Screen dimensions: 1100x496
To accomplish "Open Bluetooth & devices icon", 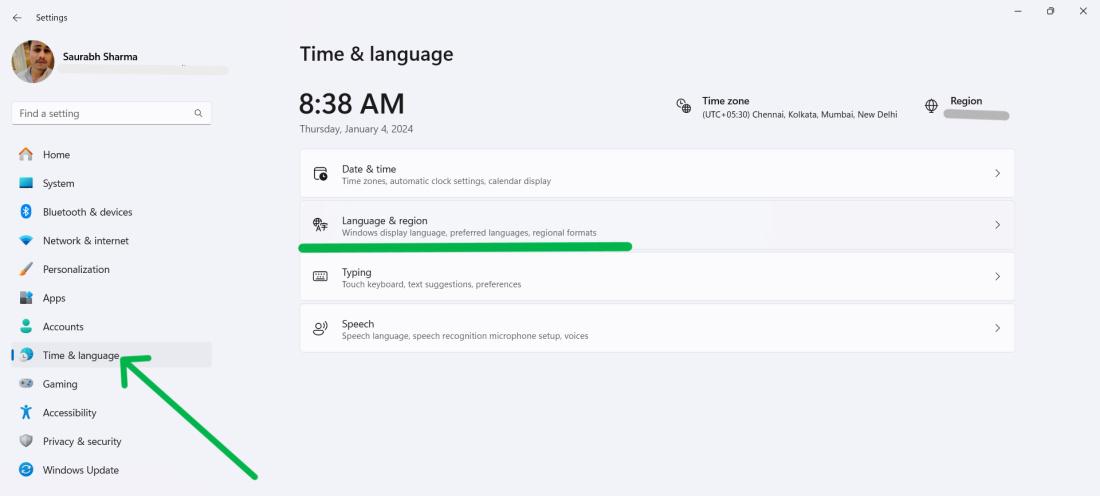I will 26,212.
